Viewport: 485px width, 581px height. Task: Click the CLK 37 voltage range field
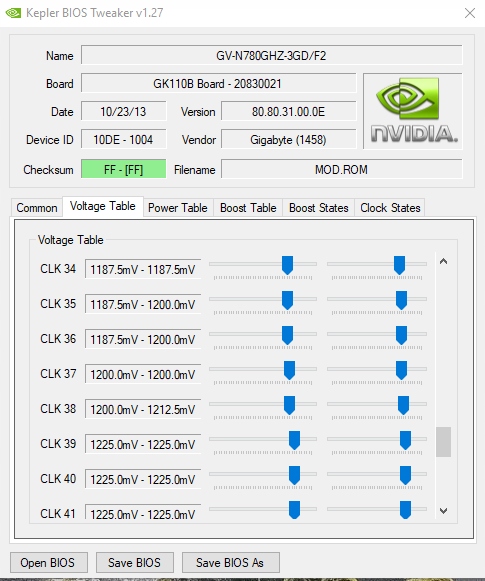(143, 374)
